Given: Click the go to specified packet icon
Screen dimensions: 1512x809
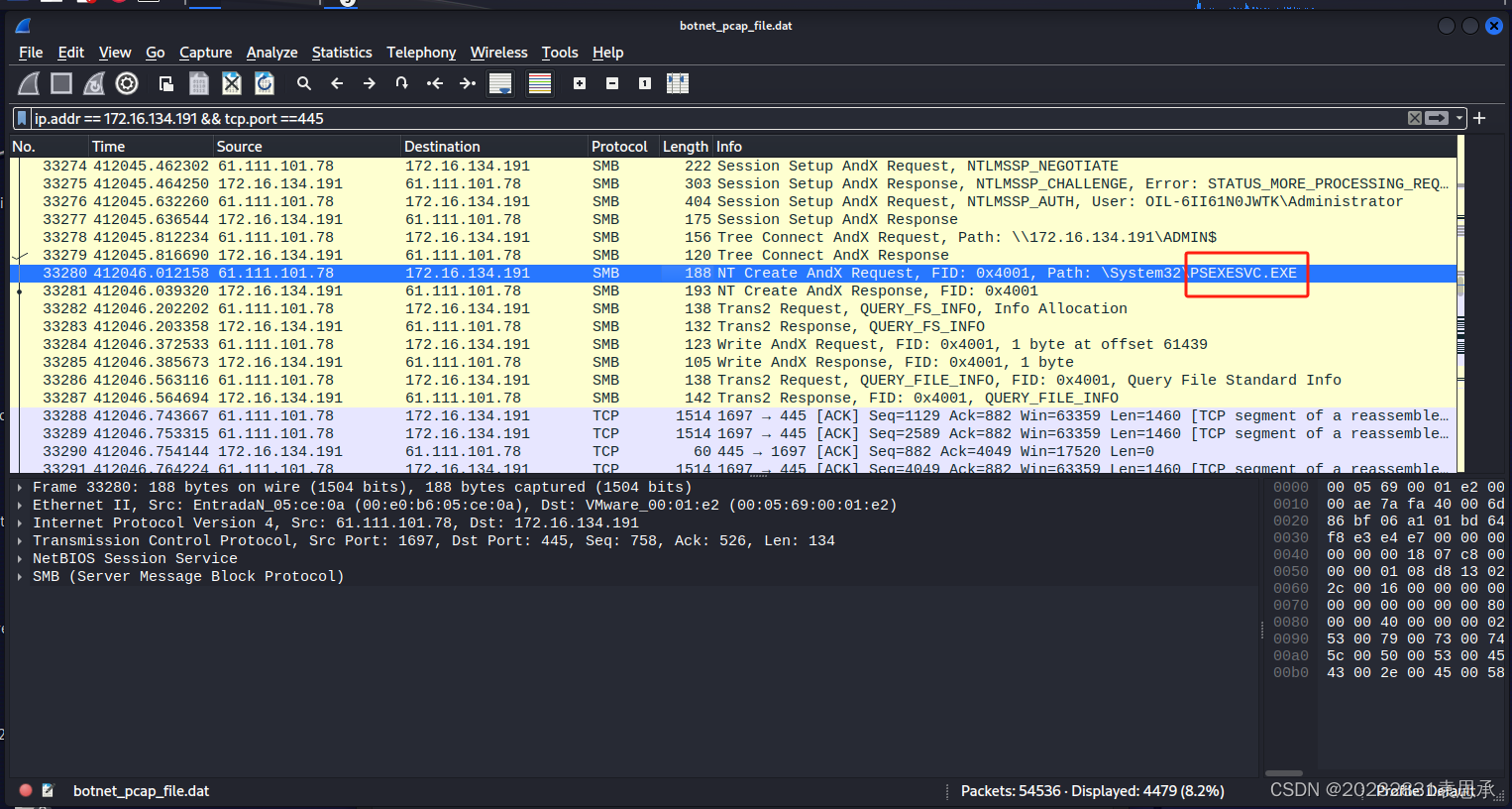Looking at the screenshot, I should point(402,84).
